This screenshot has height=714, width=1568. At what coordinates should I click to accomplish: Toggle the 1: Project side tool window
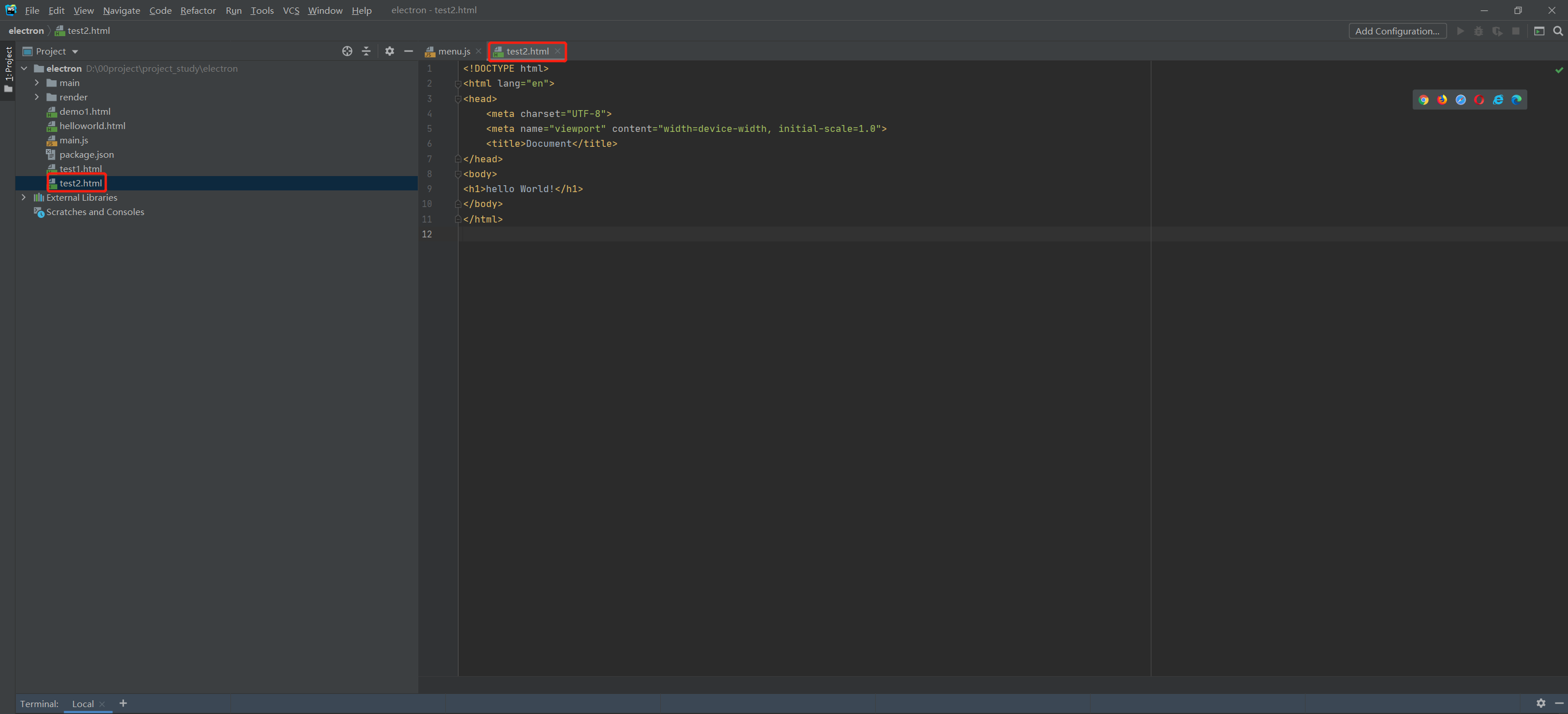click(x=9, y=68)
